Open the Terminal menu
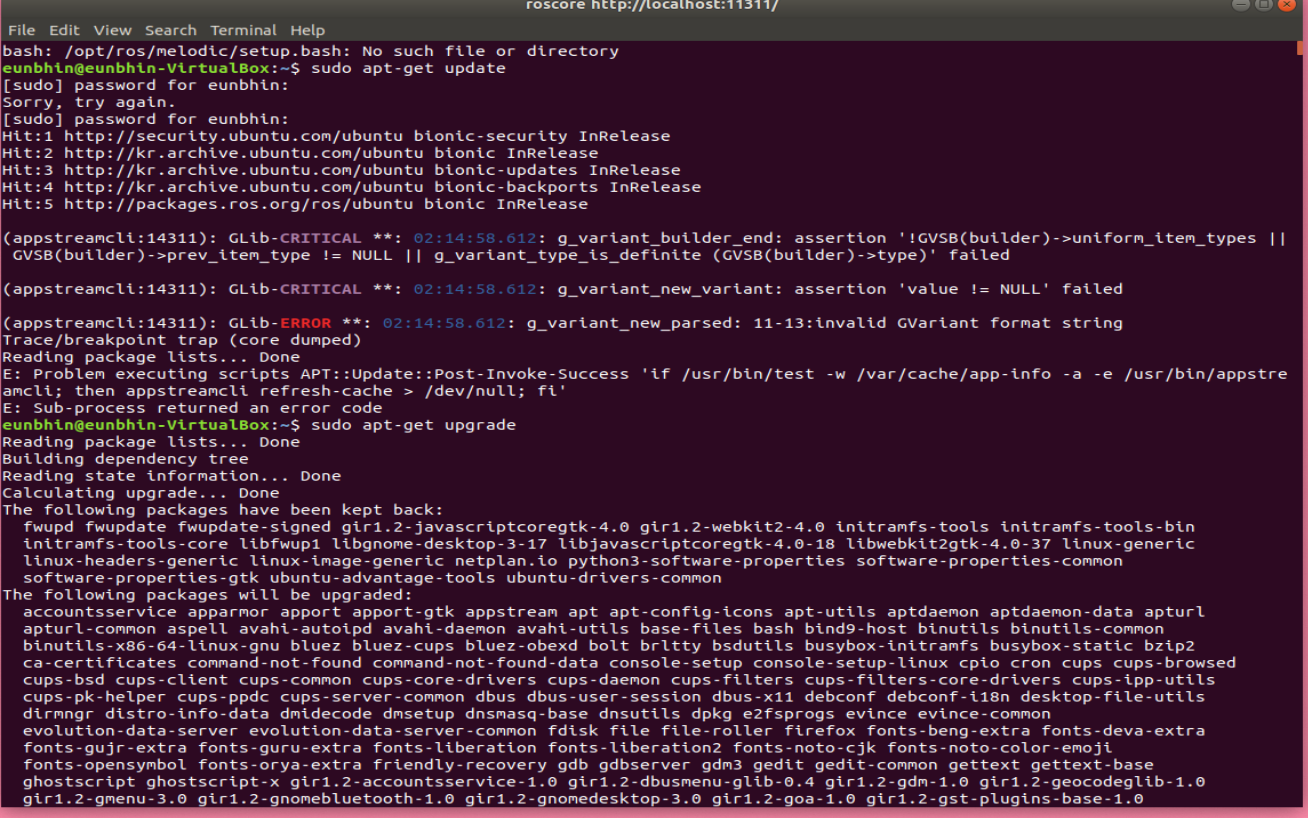 point(244,30)
